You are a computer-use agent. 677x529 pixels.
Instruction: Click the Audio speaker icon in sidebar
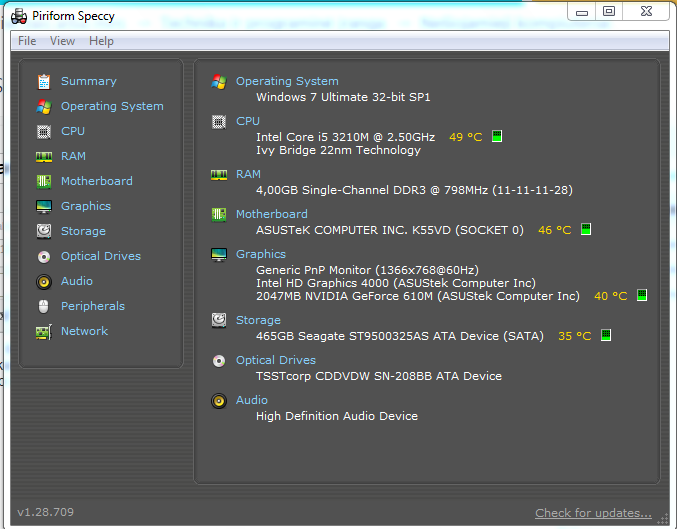click(44, 282)
